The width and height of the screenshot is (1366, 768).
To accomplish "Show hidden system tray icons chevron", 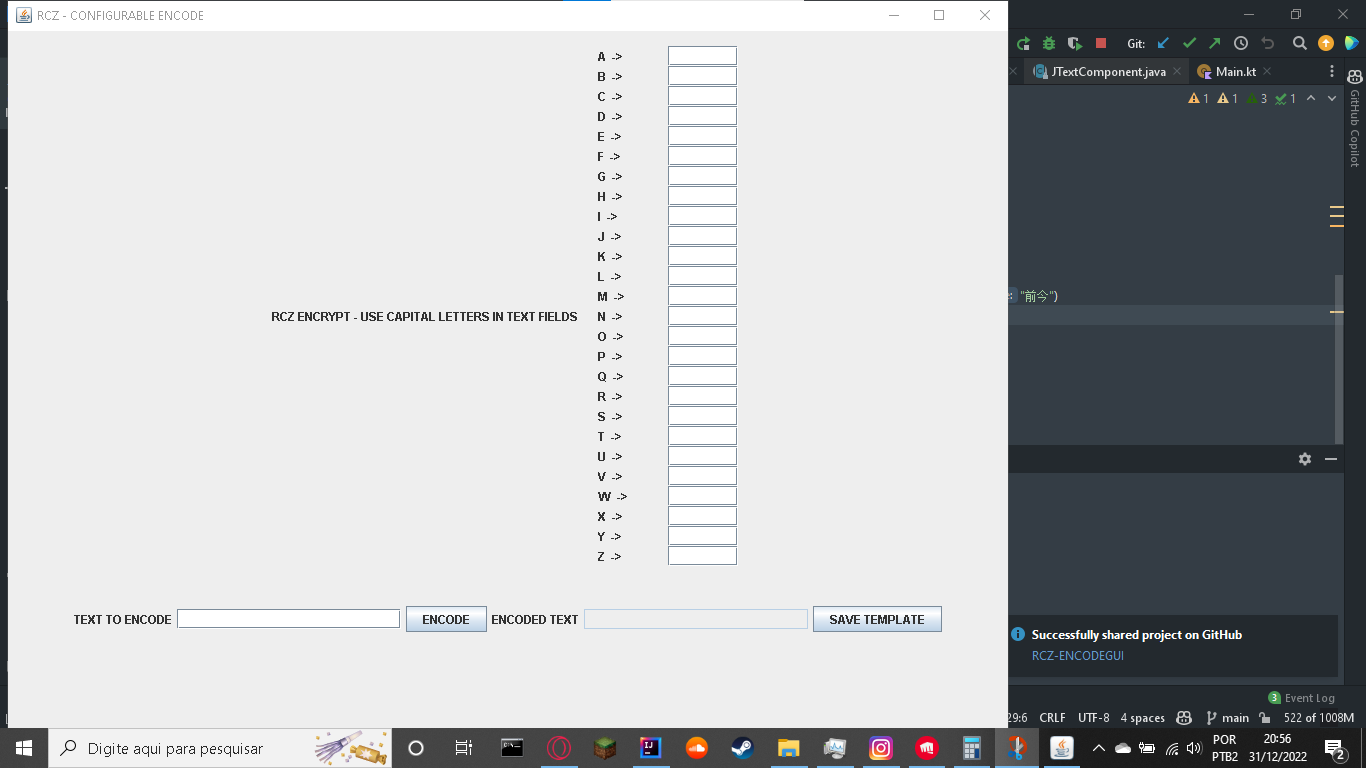I will pyautogui.click(x=1098, y=748).
